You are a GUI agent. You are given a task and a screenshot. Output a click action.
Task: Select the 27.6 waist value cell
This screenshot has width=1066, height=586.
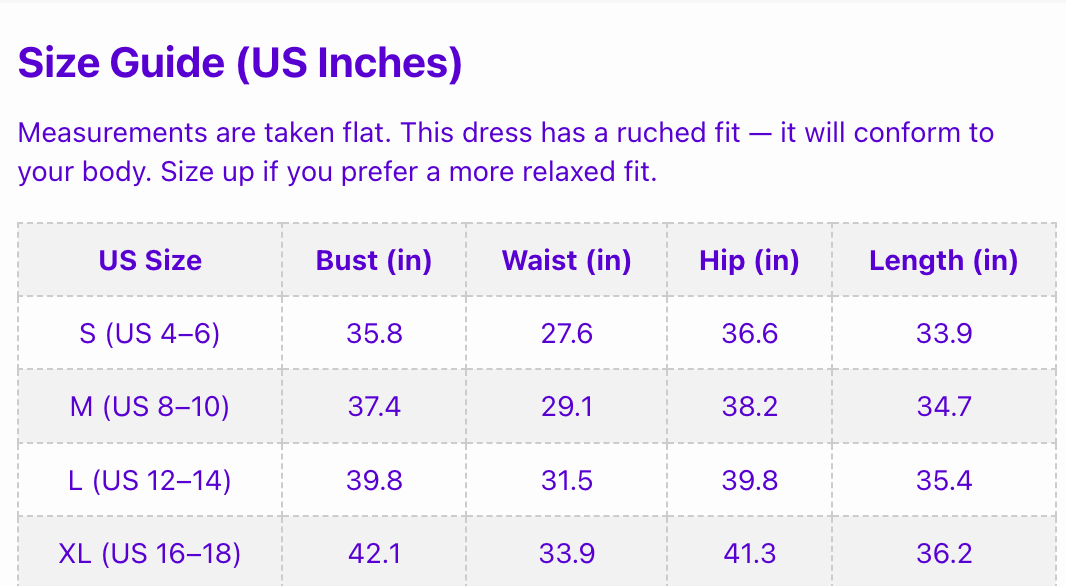pos(566,333)
